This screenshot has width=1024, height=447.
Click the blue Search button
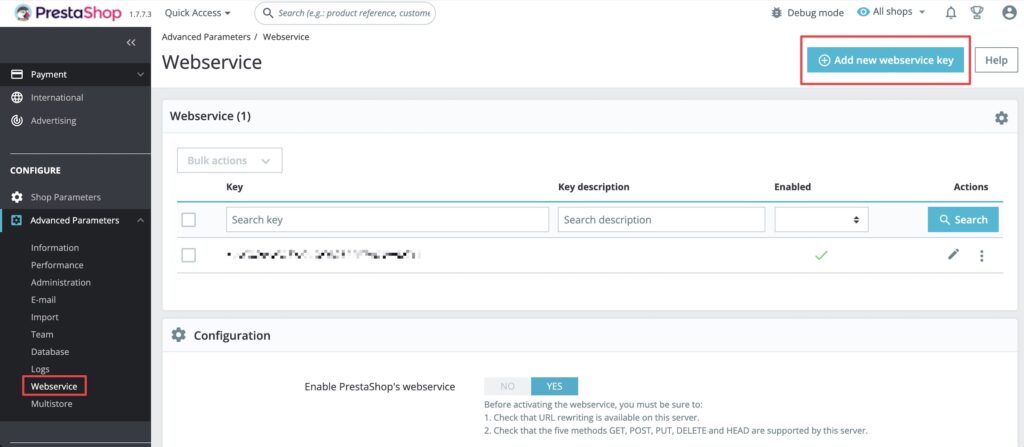[963, 220]
